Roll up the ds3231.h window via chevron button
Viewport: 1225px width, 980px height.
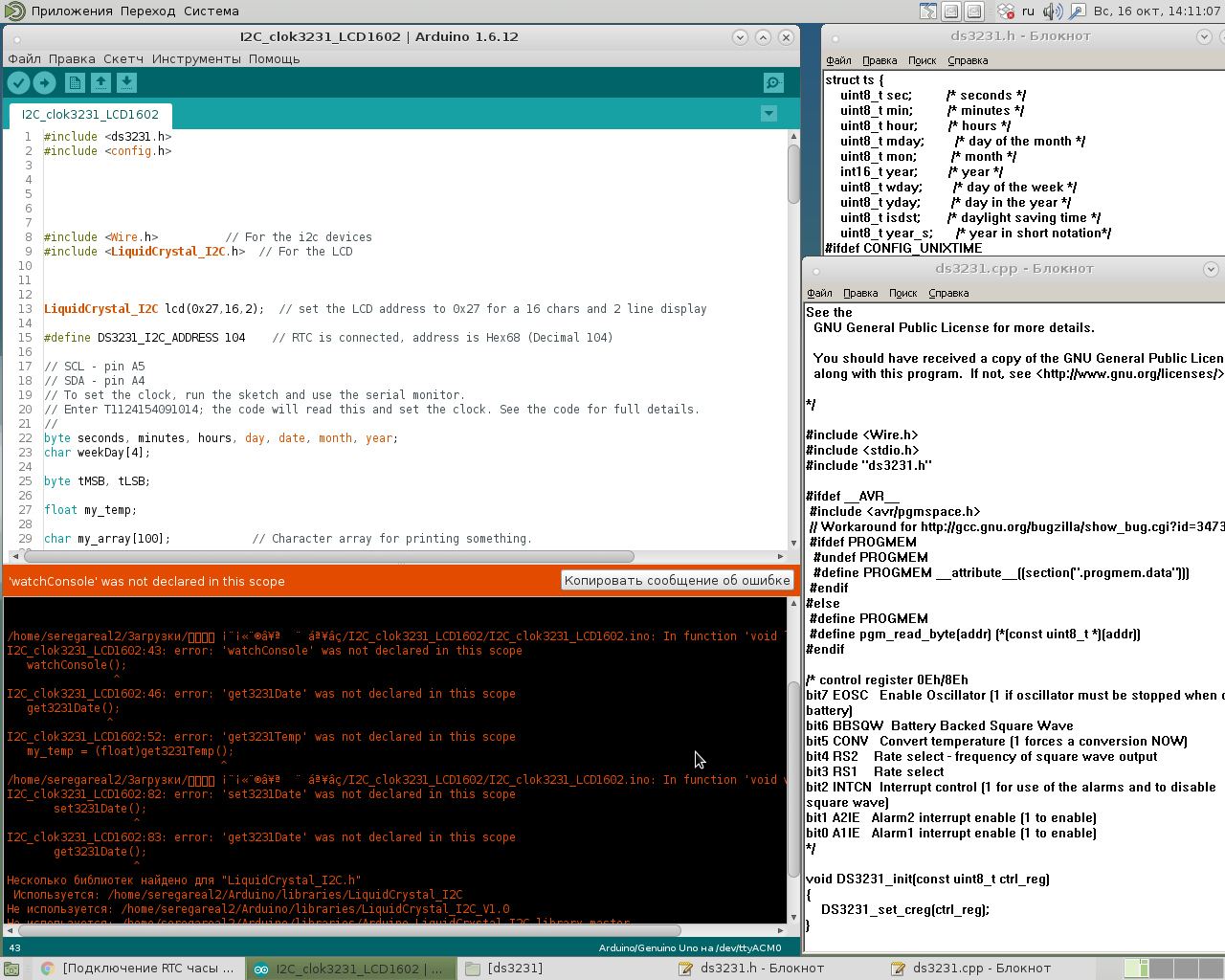tap(1205, 36)
